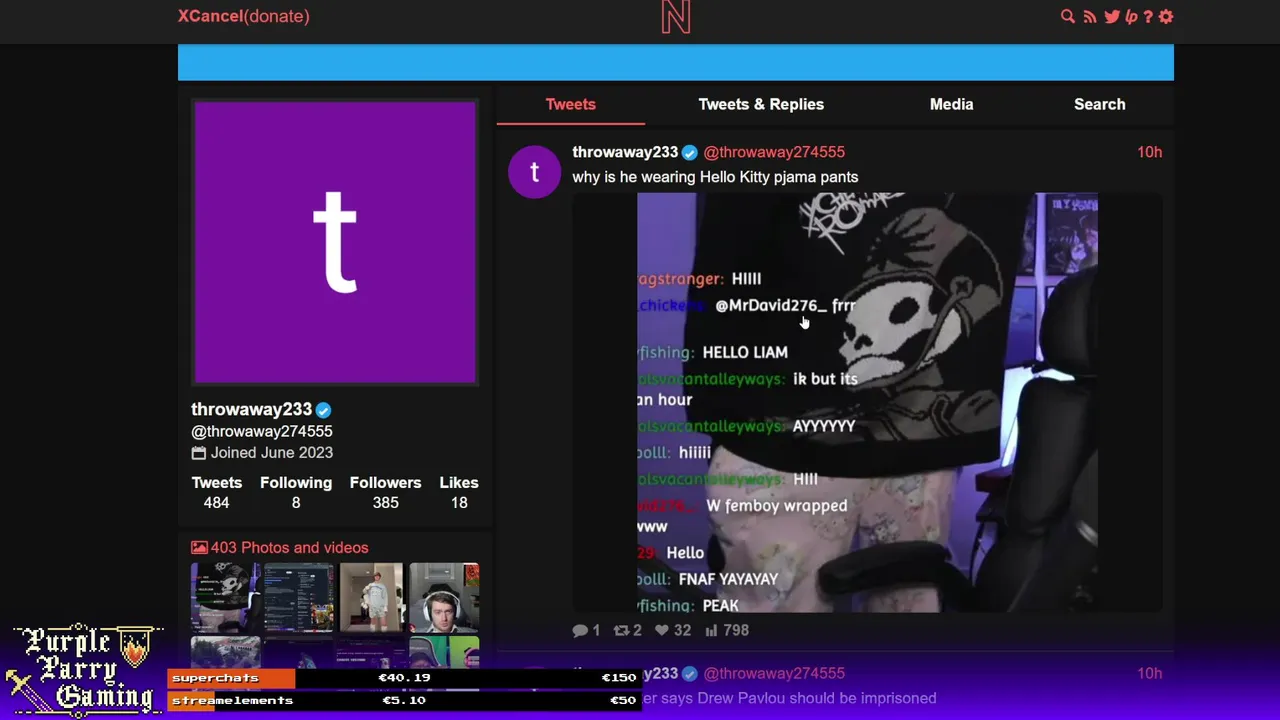1280x720 pixels.
Task: Open the question mark About icon
Action: coord(1148,16)
